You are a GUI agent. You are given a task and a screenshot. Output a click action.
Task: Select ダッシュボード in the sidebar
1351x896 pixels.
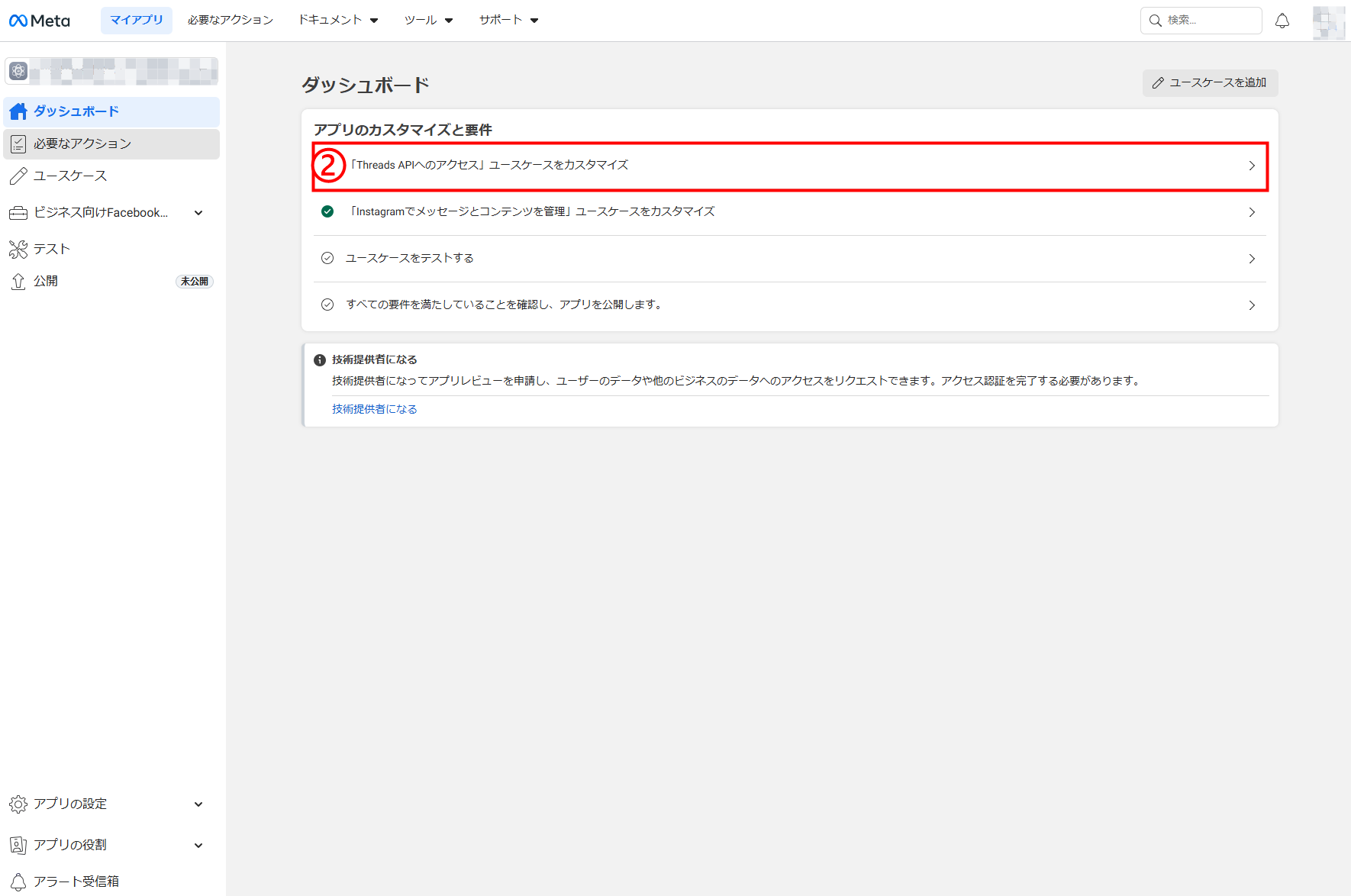pyautogui.click(x=111, y=111)
